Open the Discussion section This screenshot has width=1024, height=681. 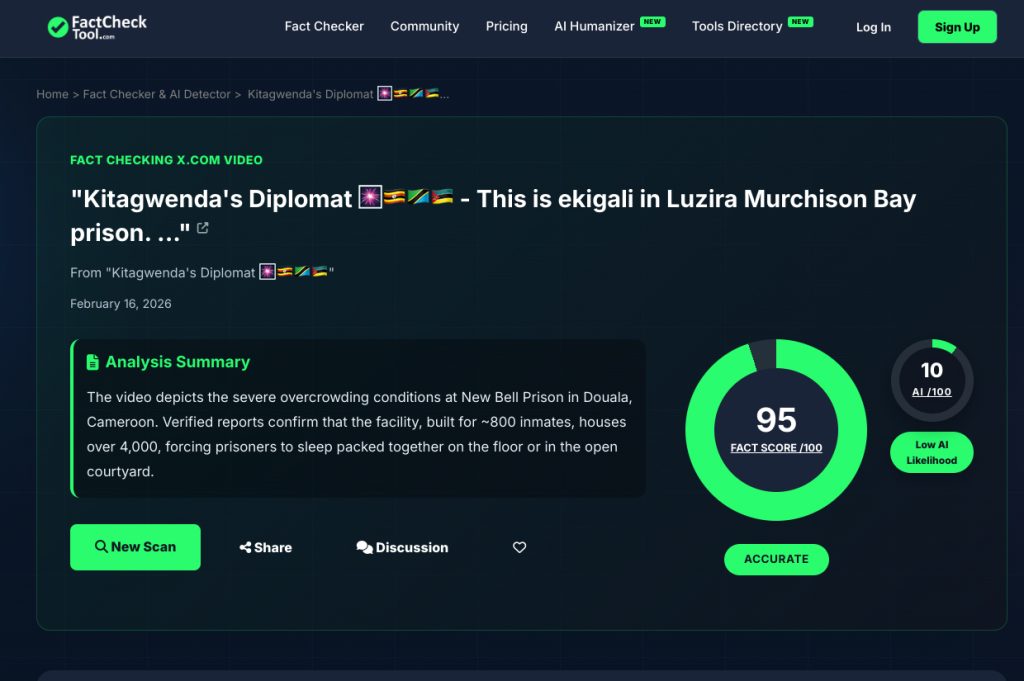click(x=402, y=547)
